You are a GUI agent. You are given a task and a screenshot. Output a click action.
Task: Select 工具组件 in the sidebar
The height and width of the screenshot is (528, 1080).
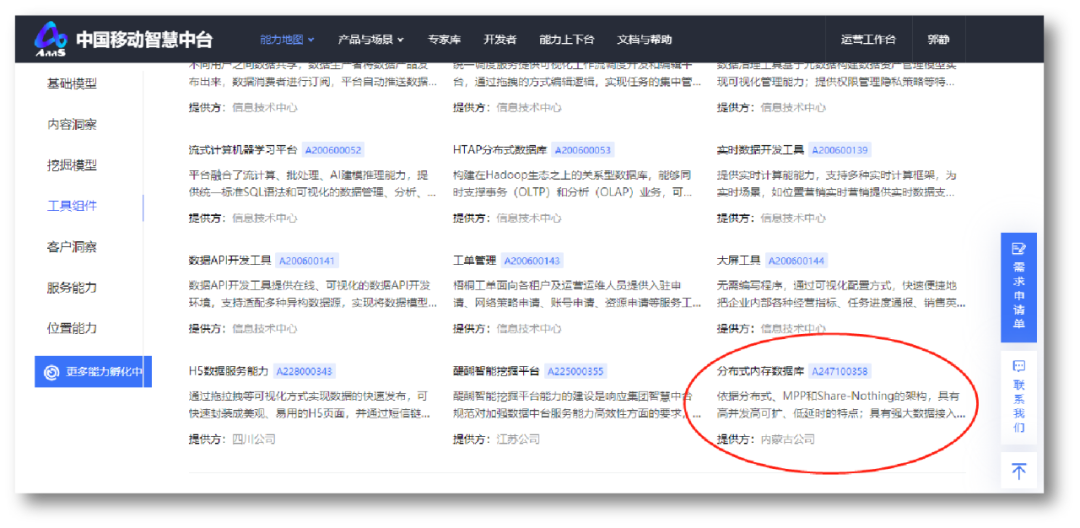72,206
